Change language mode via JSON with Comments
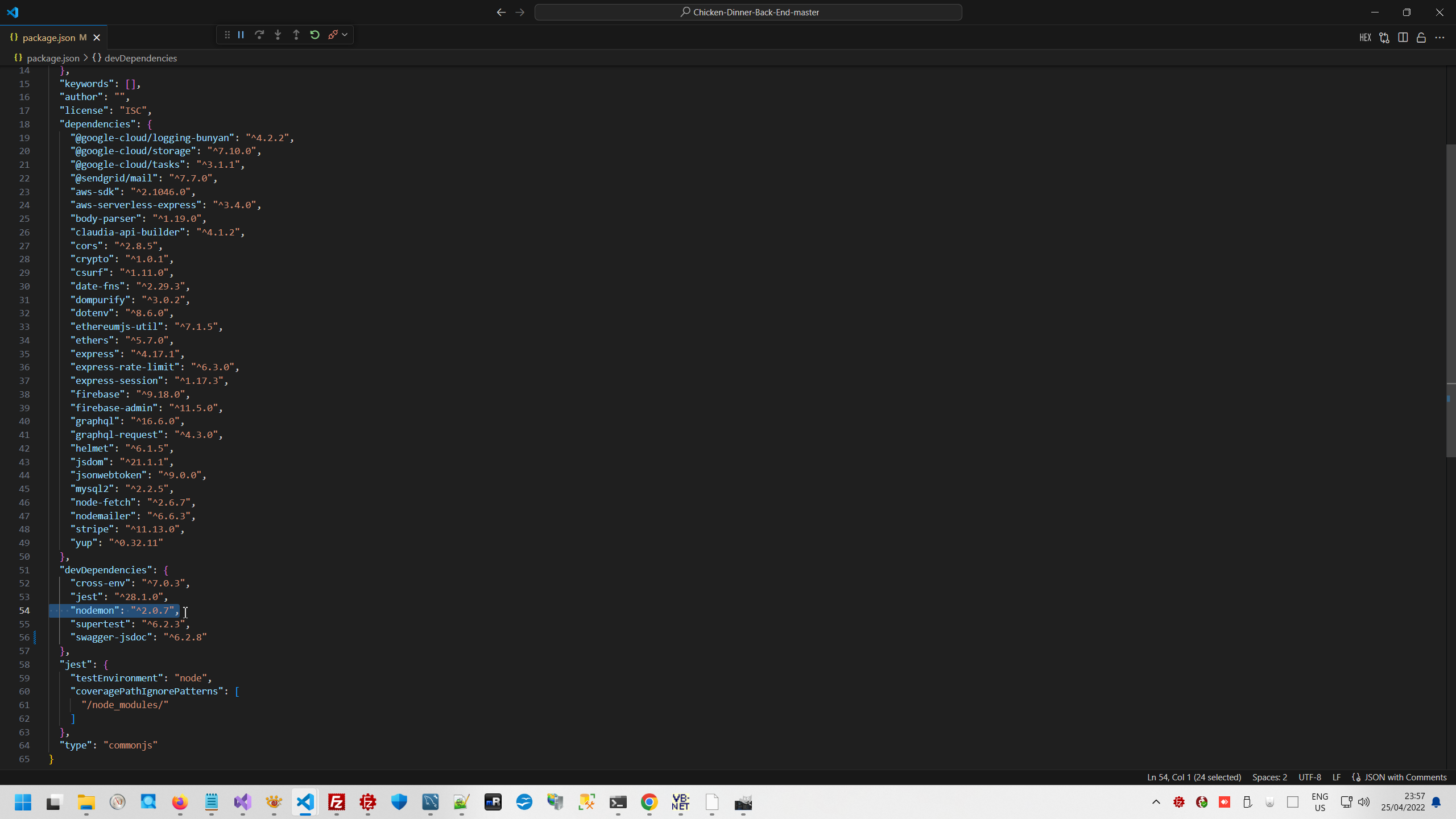Viewport: 1456px width, 819px height. click(1404, 777)
